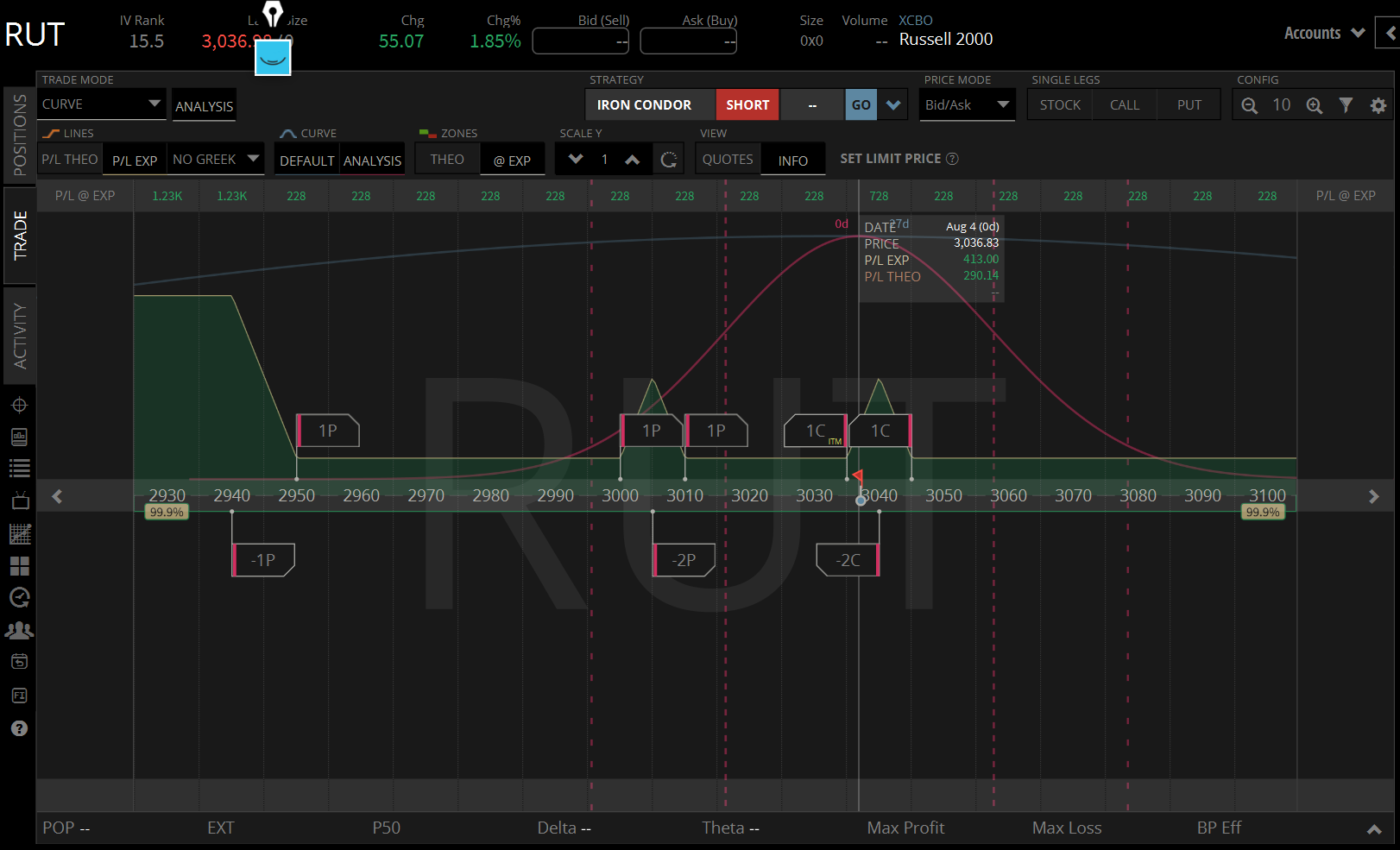The height and width of the screenshot is (850, 1400).
Task: Open the NO GREEK lines dropdown
Action: tap(216, 159)
